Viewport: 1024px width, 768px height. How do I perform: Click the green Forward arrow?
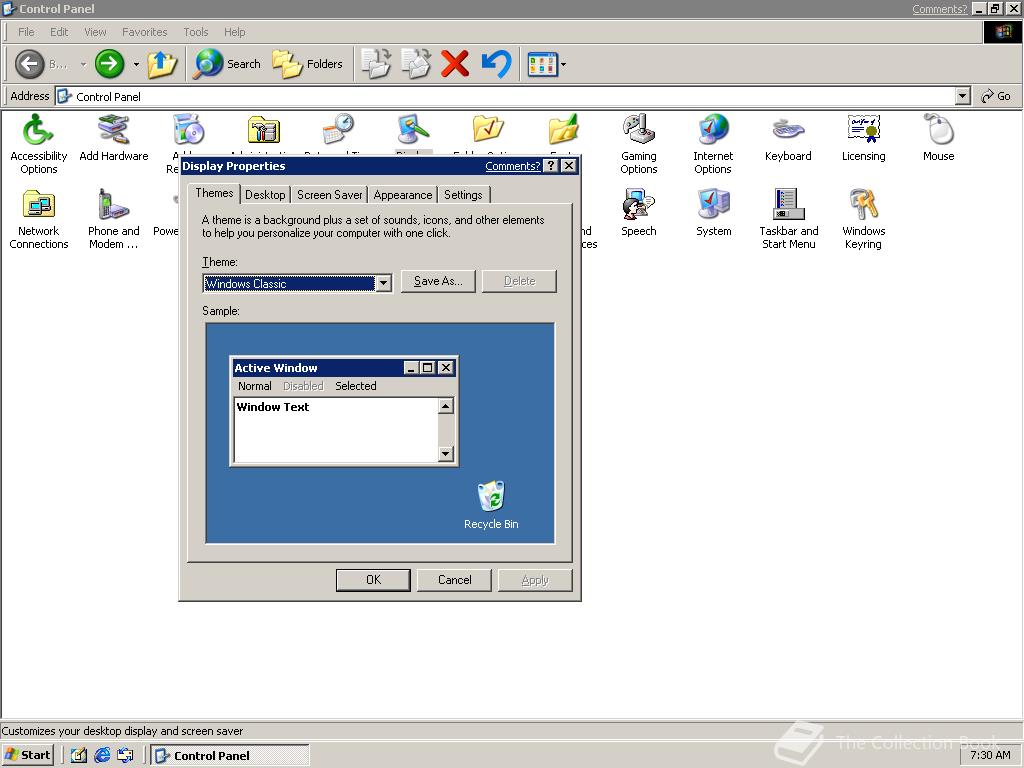point(109,64)
